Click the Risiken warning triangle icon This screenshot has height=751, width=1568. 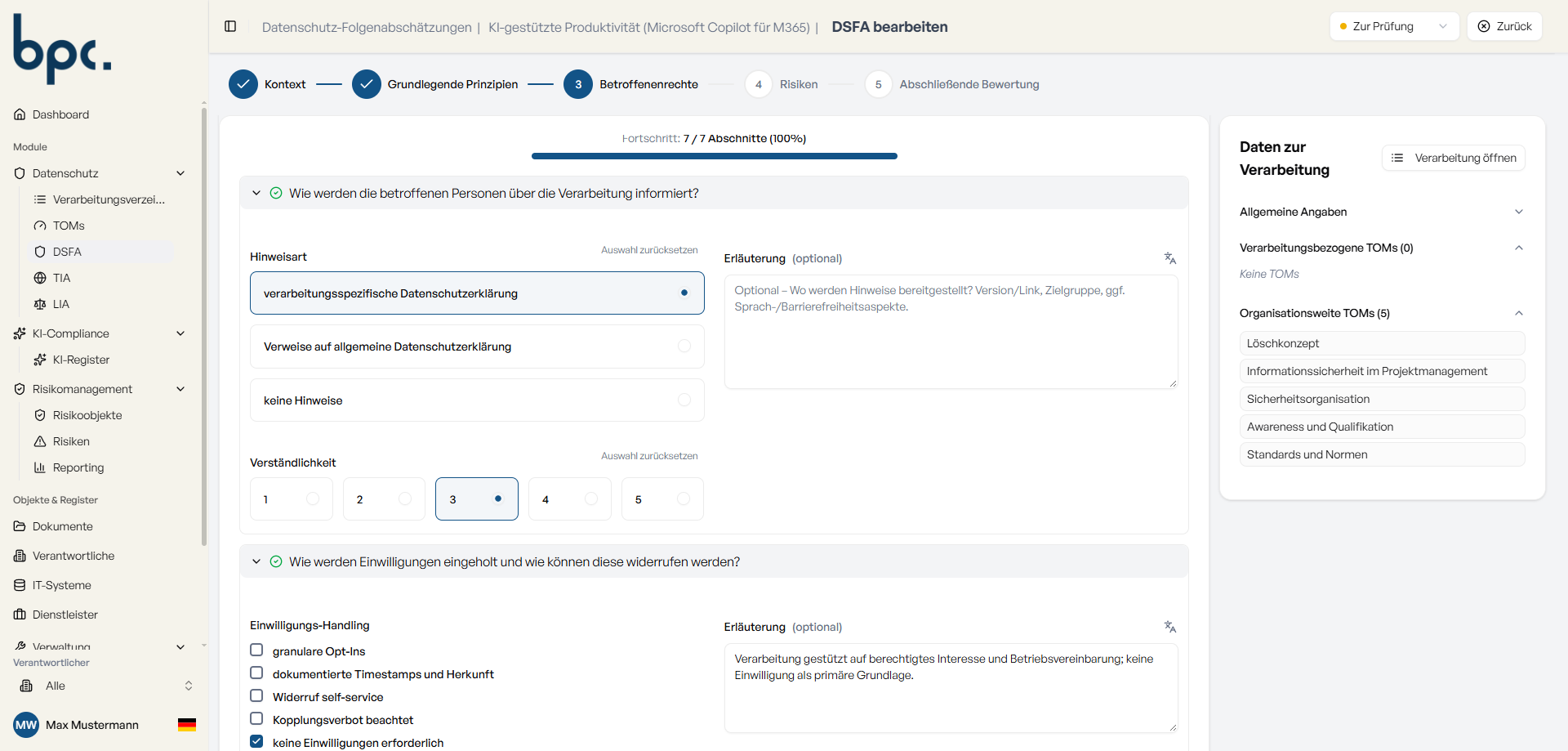tap(40, 441)
